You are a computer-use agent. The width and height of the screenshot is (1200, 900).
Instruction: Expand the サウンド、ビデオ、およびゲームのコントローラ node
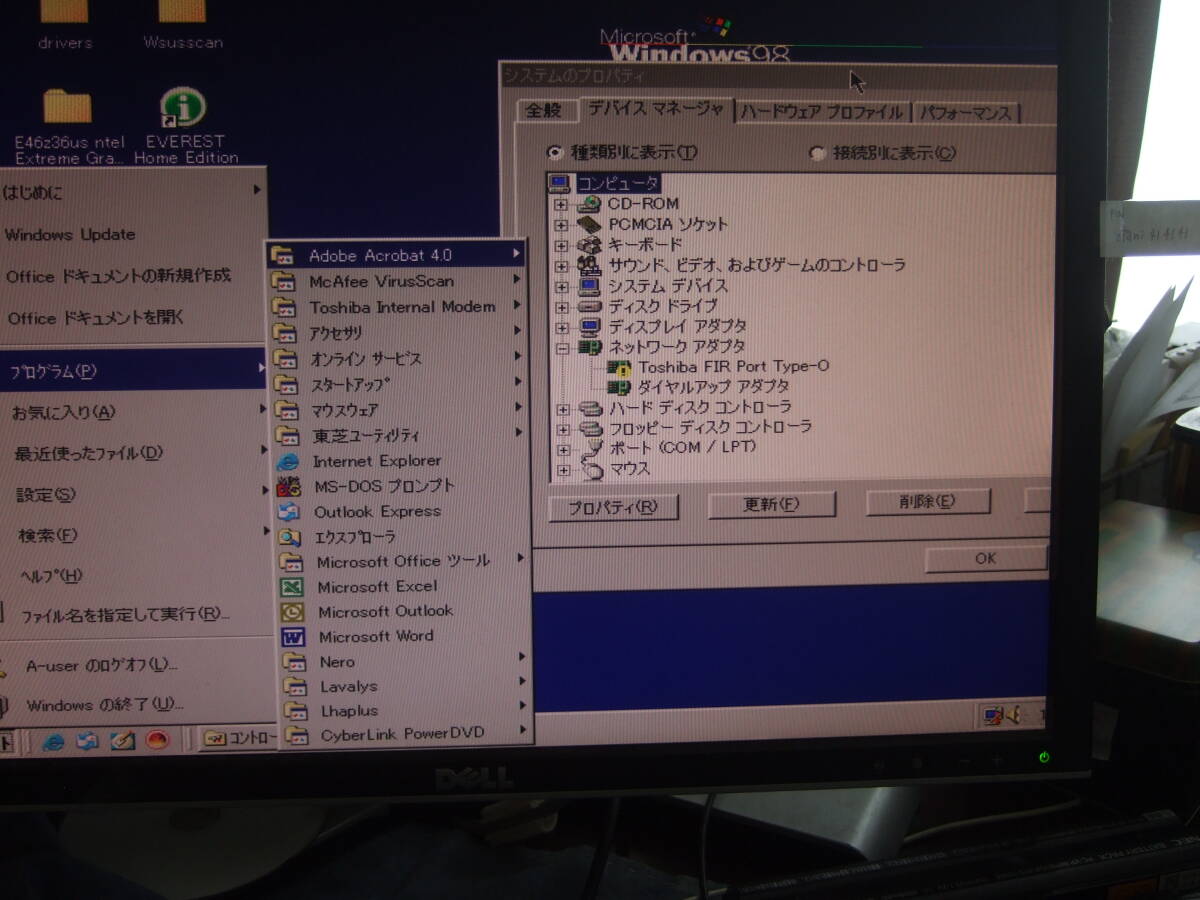tap(562, 266)
